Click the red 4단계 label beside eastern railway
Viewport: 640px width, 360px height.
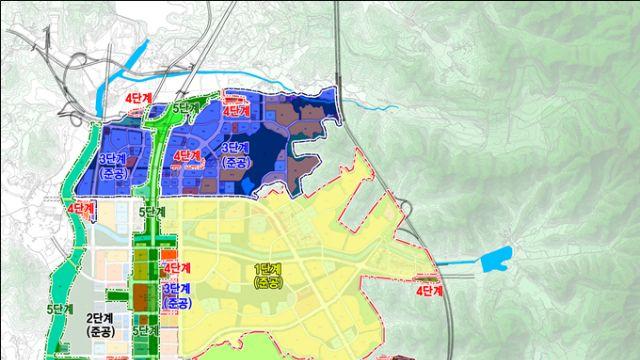pyautogui.click(x=429, y=291)
